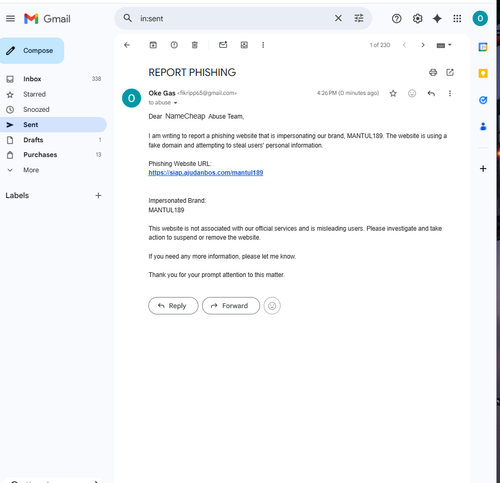Reply using the arrow icon in header

click(x=431, y=93)
